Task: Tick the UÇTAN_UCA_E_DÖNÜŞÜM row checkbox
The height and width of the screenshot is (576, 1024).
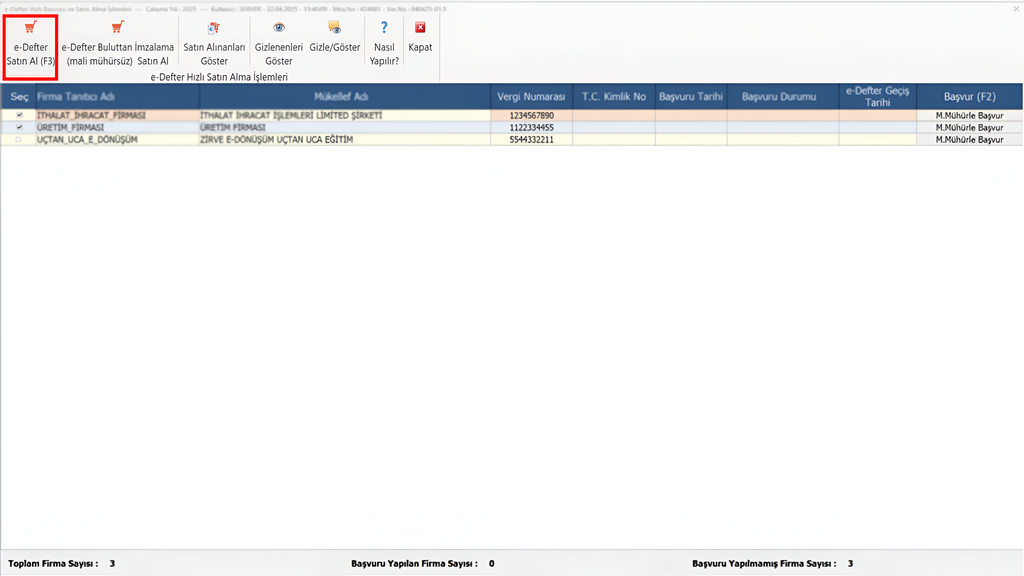Action: [x=18, y=140]
